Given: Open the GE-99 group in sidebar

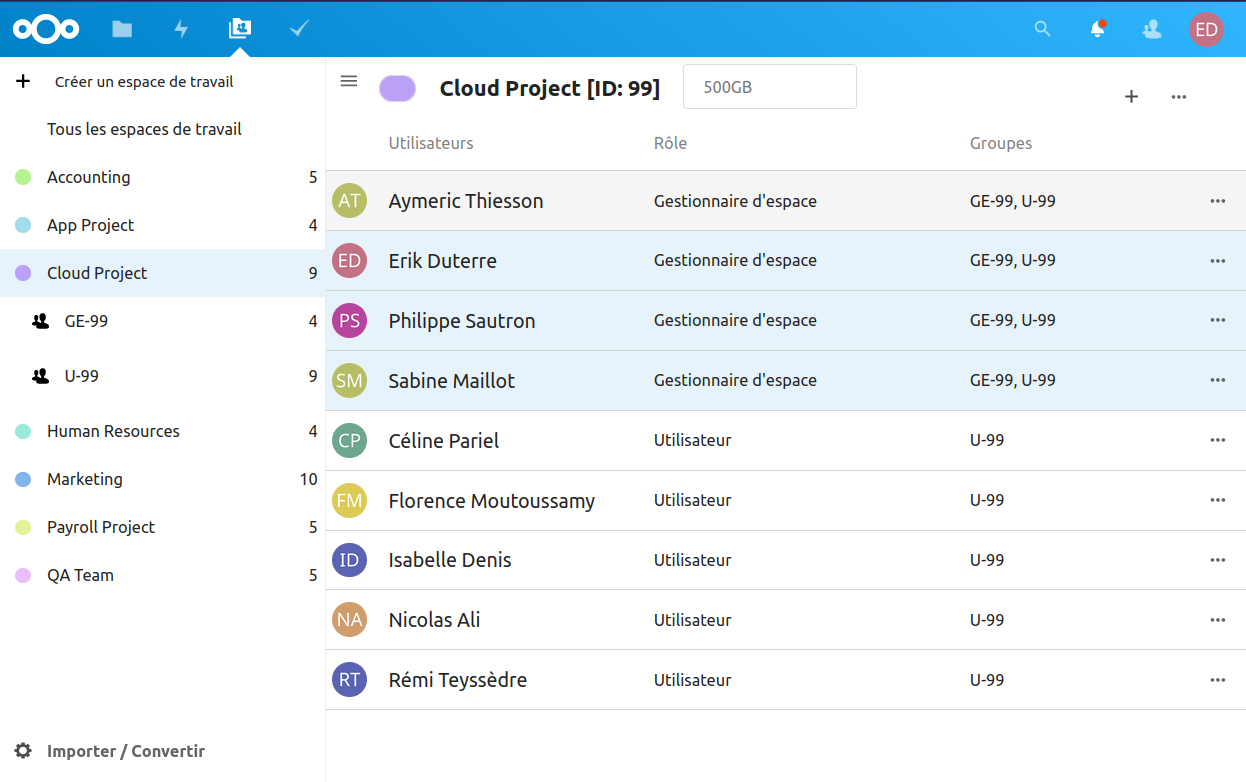Looking at the screenshot, I should (x=162, y=321).
